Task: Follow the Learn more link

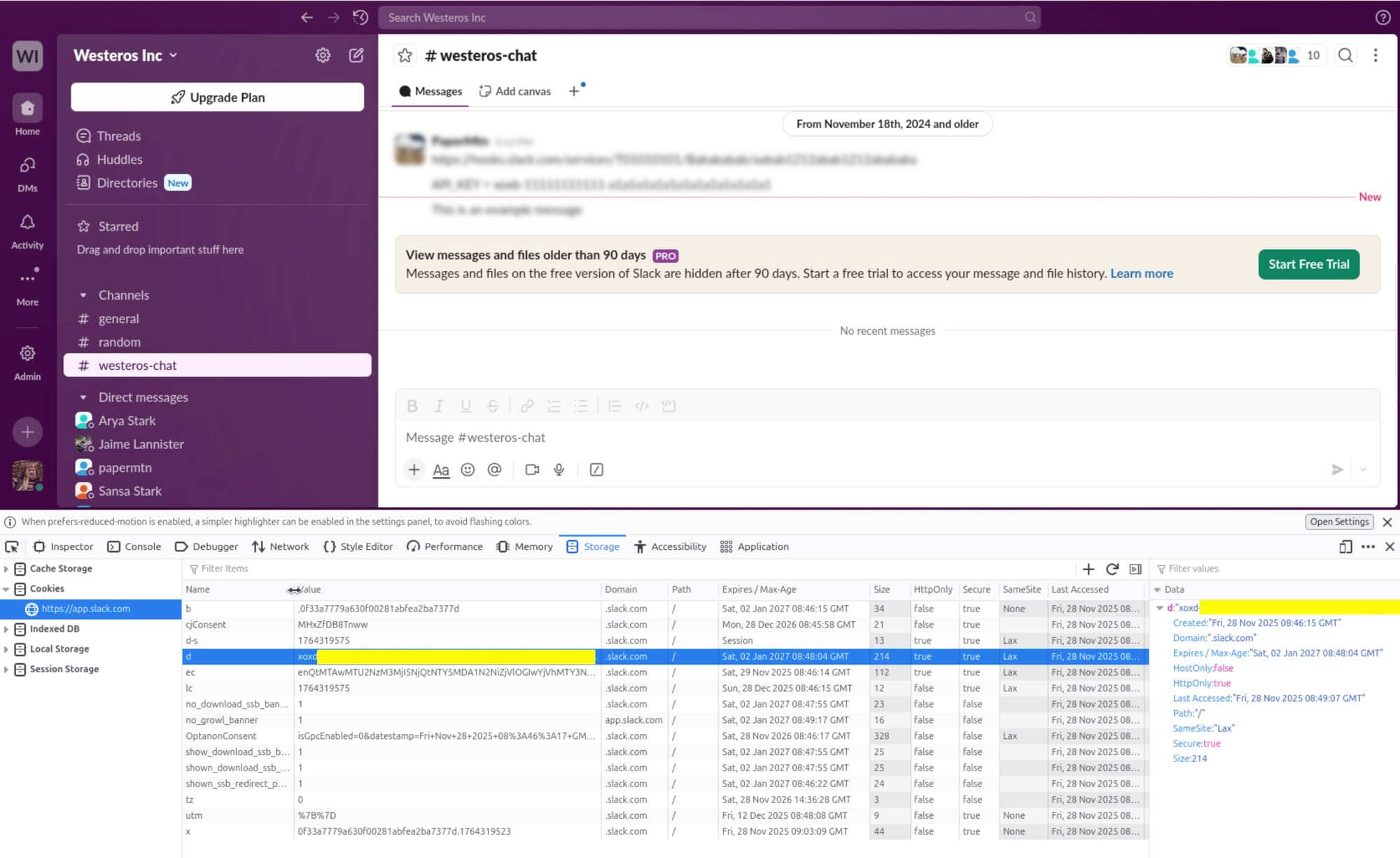Action: click(x=1141, y=273)
